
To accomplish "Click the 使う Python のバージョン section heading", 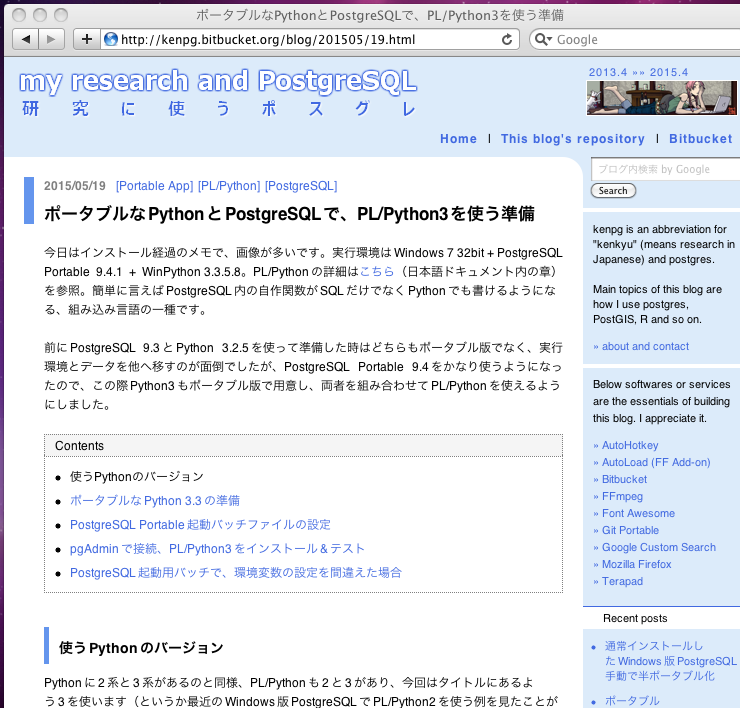I will pos(141,648).
